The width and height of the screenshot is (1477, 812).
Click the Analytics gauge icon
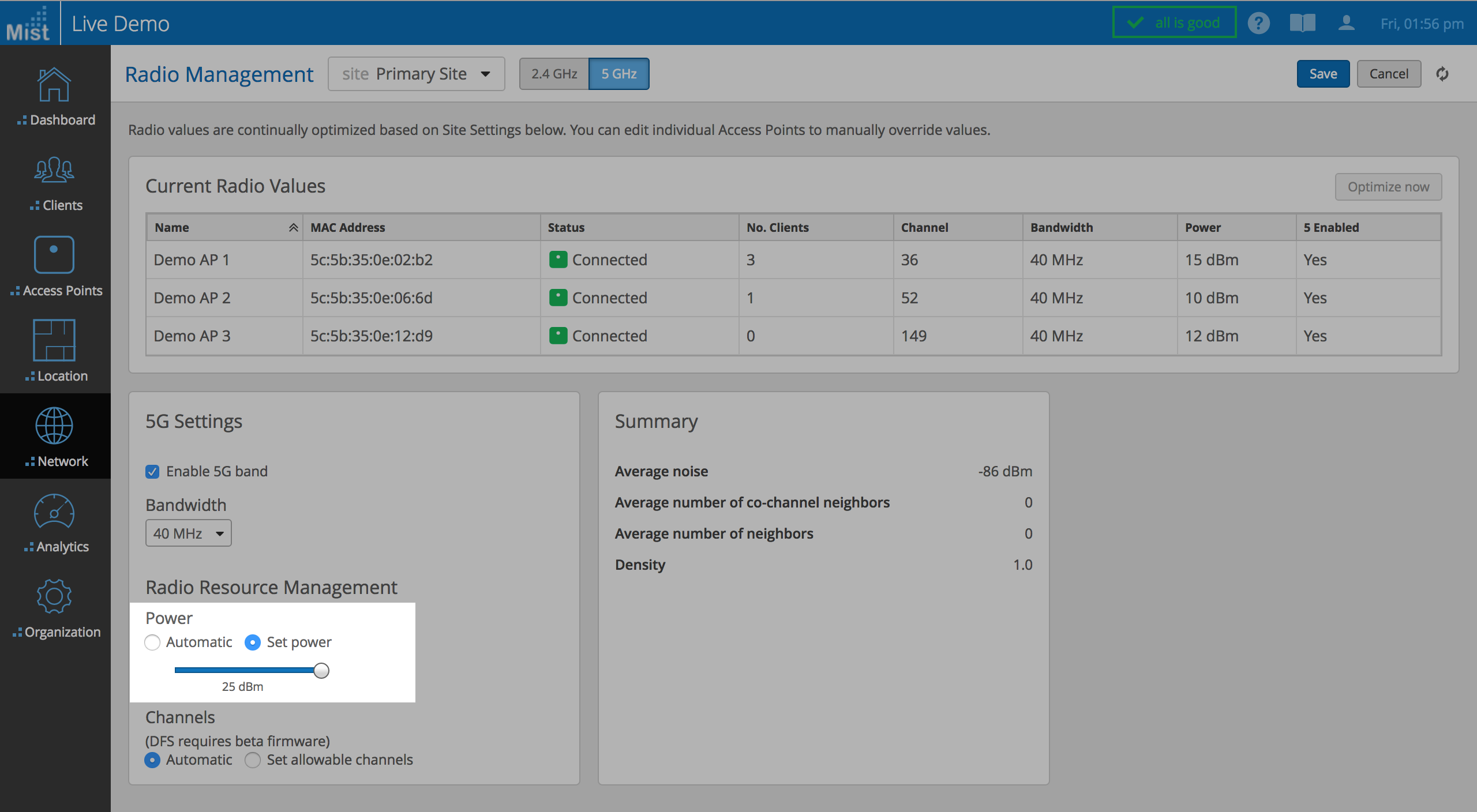[x=54, y=511]
